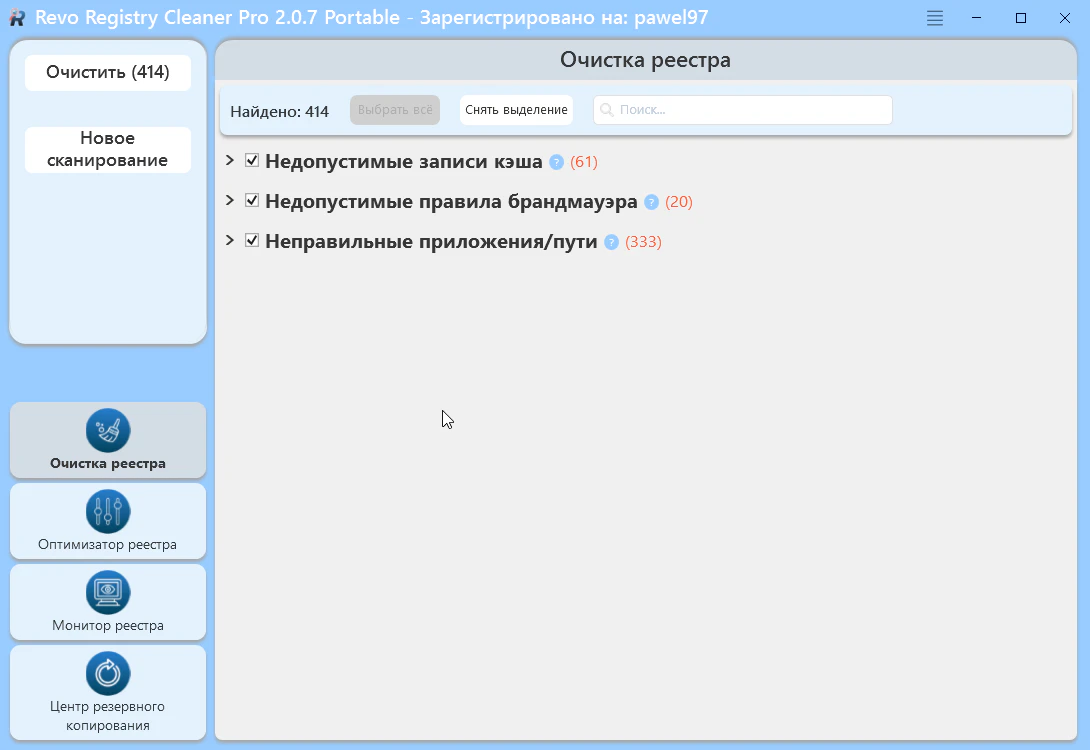Open Backup Center circular arrow icon
The width and height of the screenshot is (1090, 750).
coord(108,673)
